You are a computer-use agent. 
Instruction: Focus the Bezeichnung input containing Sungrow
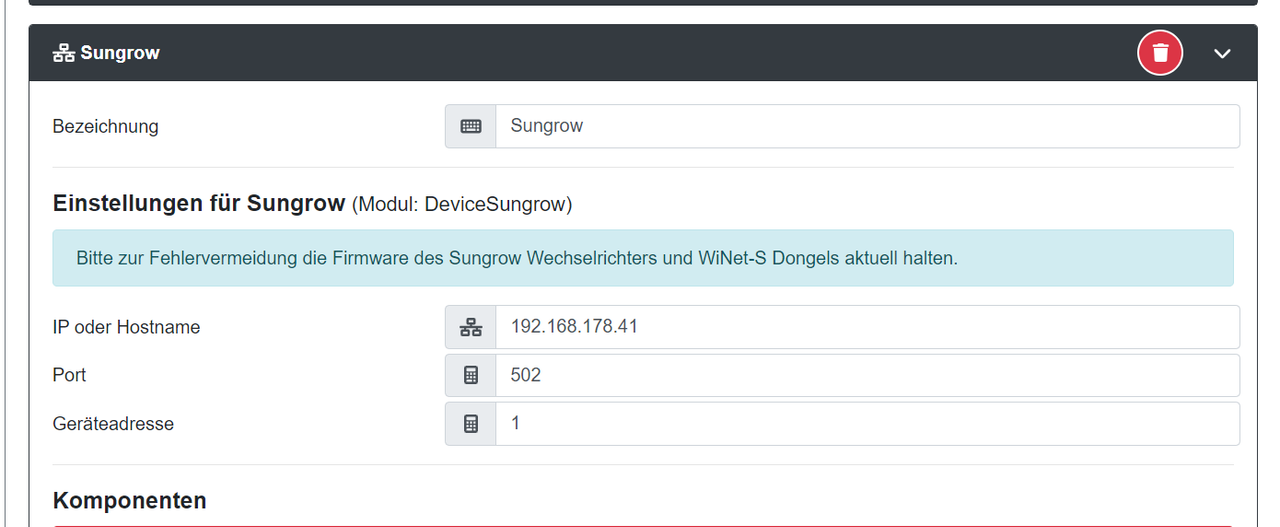(x=867, y=126)
